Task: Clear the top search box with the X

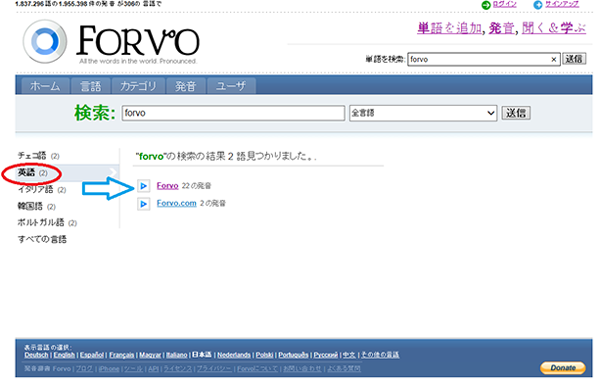Action: (x=553, y=59)
